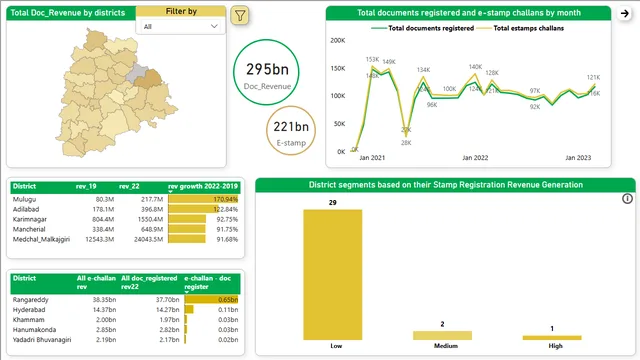The height and width of the screenshot is (360, 640).
Task: Toggle Total estamps challans legend entry
Action: (520, 28)
